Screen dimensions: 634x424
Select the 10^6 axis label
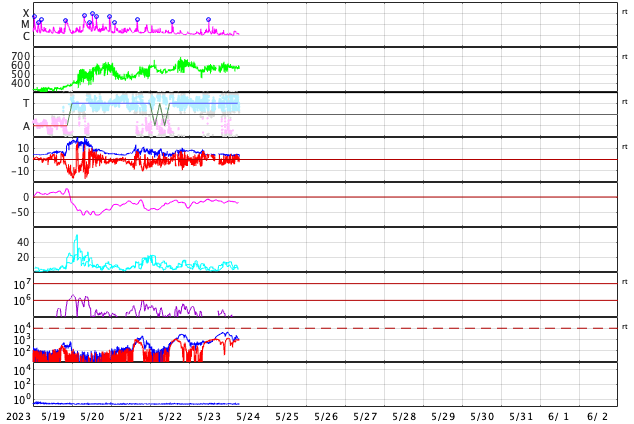tap(22, 301)
